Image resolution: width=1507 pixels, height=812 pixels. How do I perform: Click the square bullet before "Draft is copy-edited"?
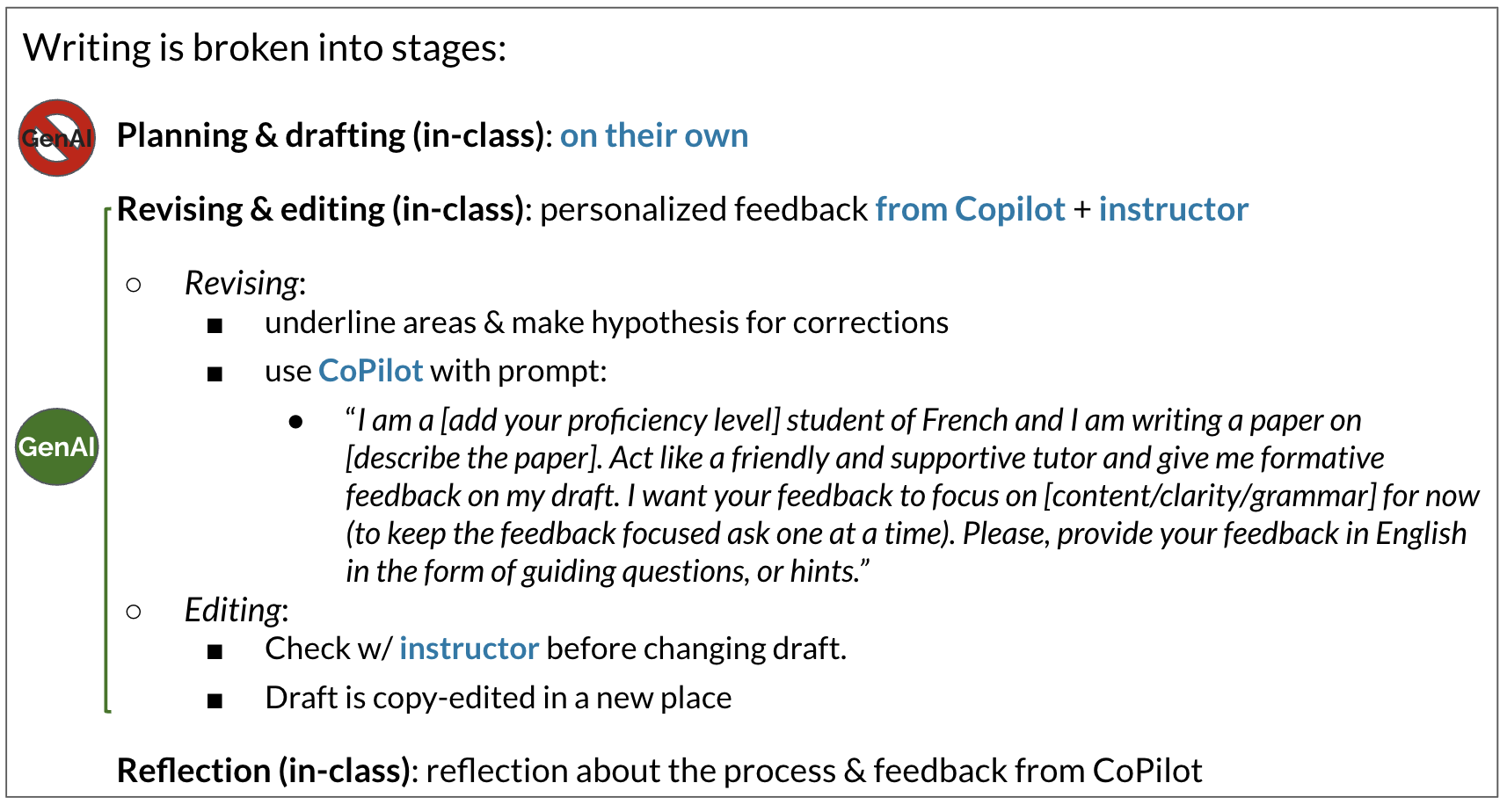click(x=215, y=700)
